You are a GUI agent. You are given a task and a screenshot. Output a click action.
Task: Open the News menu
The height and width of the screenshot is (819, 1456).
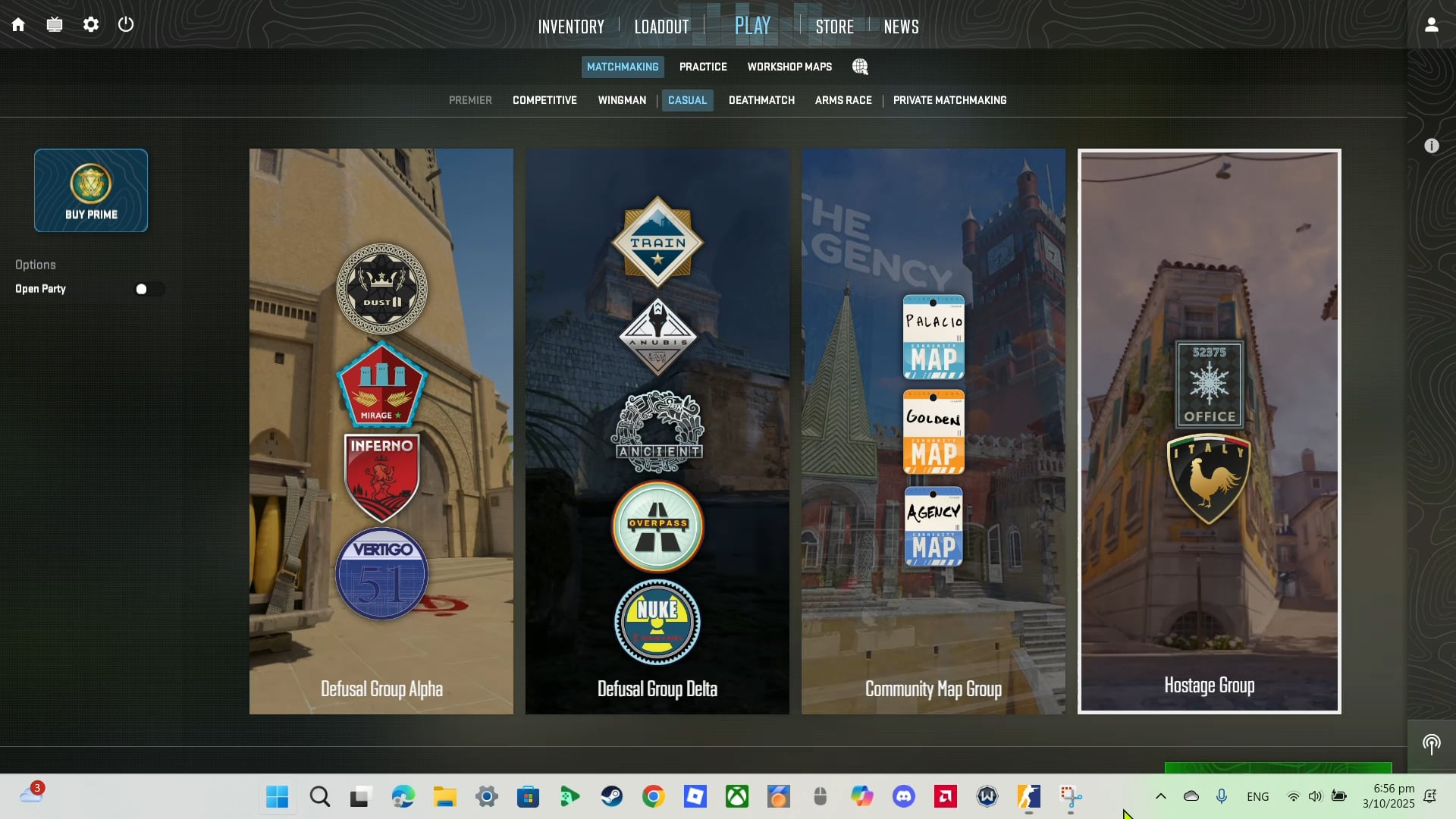(x=901, y=27)
